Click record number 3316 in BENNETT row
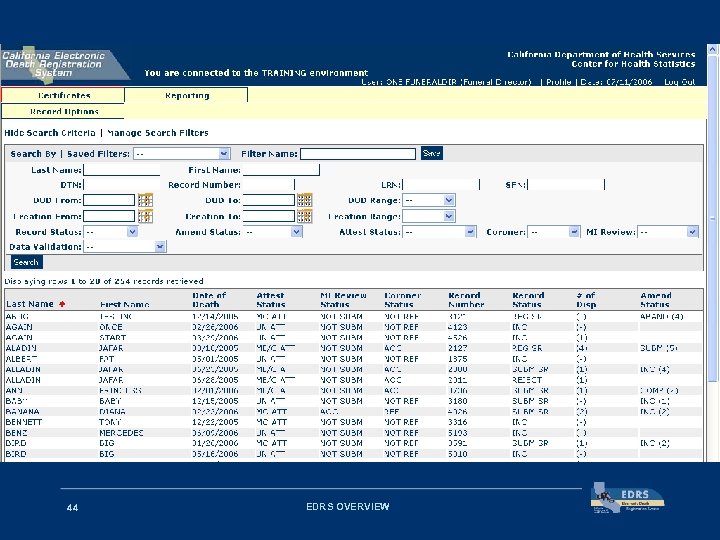Screen dimensions: 720x540 [x=458, y=422]
